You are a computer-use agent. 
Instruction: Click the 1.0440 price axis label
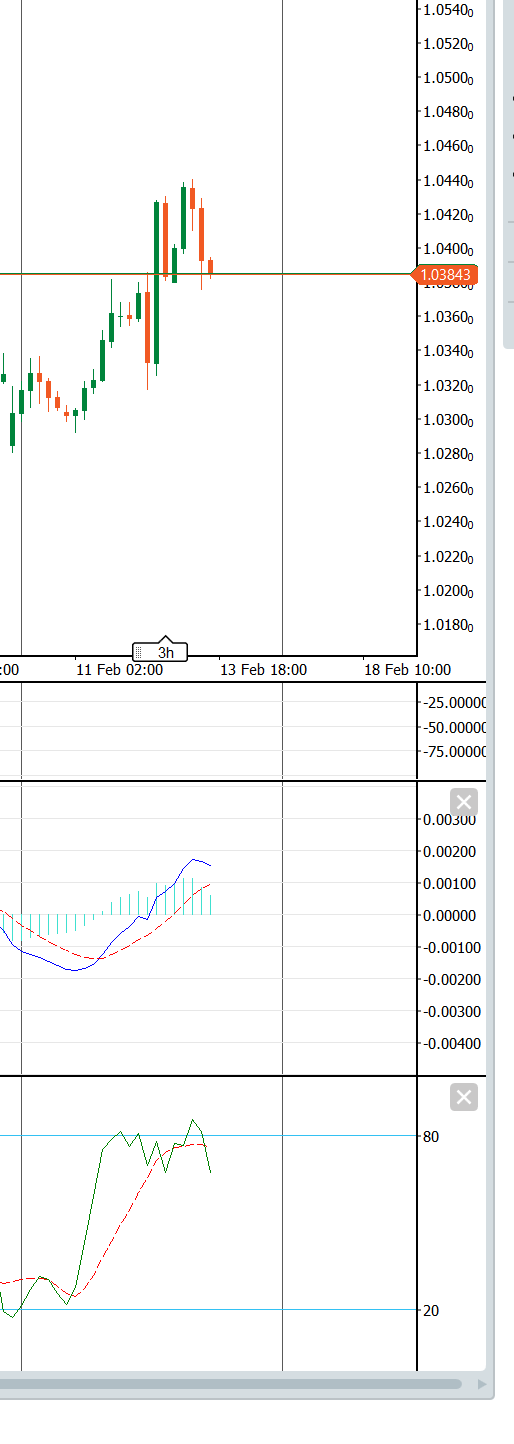[x=447, y=181]
